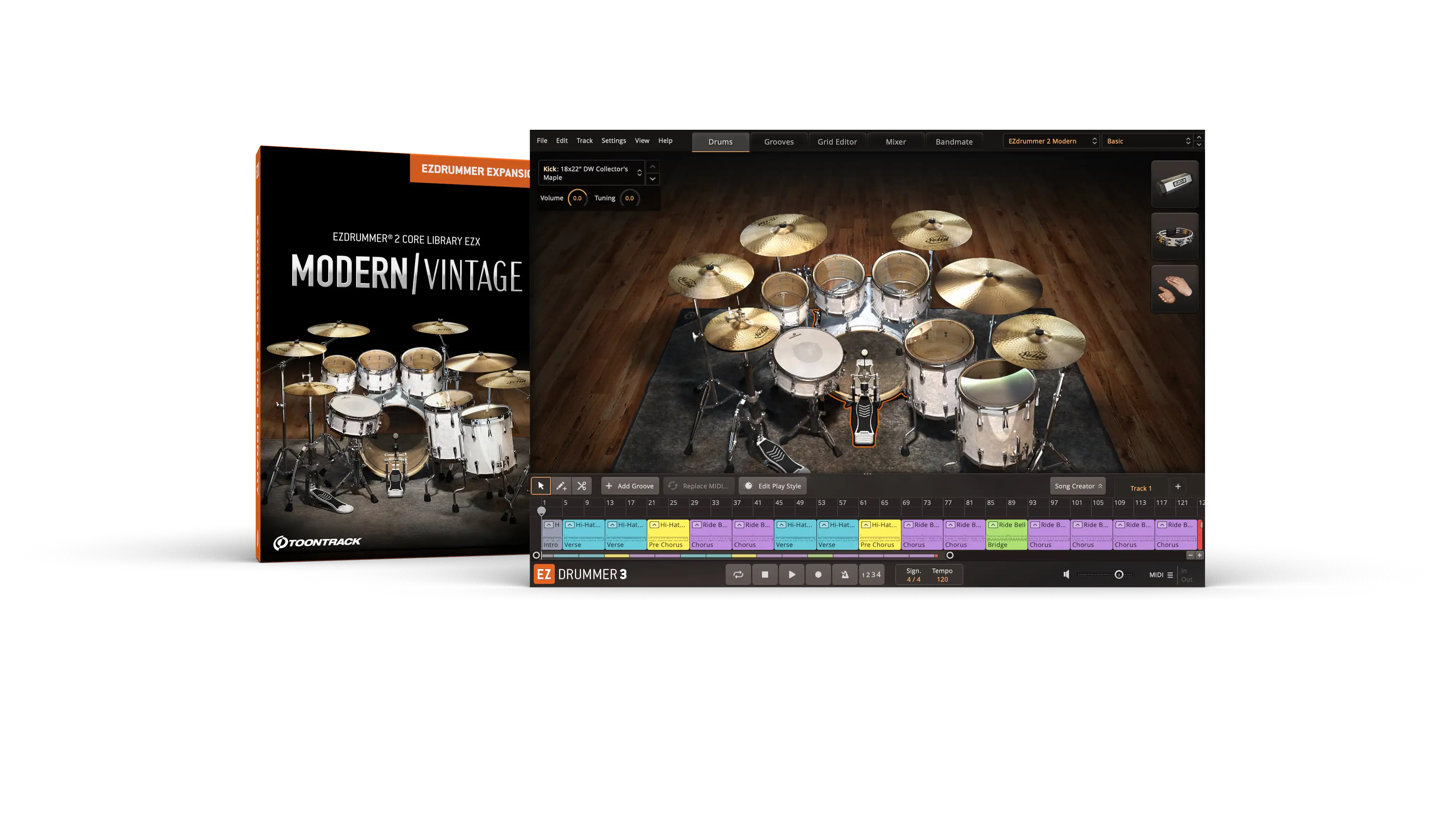
Task: Toggle the metronome click button
Action: click(x=845, y=574)
